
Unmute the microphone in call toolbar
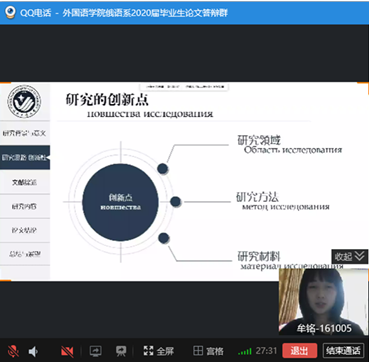(13, 351)
